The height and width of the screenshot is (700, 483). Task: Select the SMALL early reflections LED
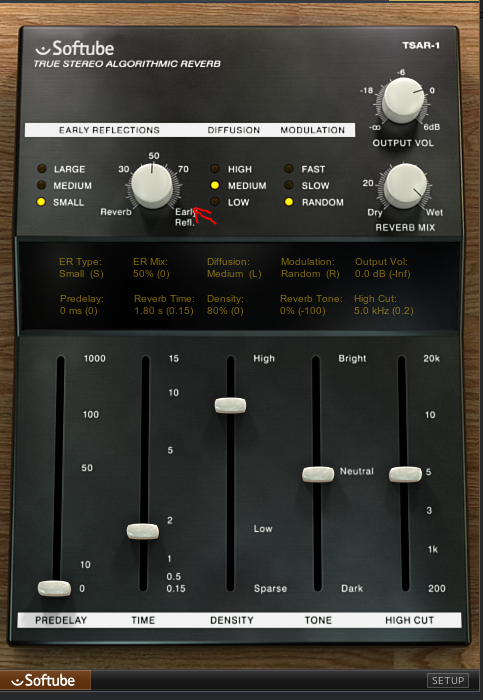click(42, 202)
